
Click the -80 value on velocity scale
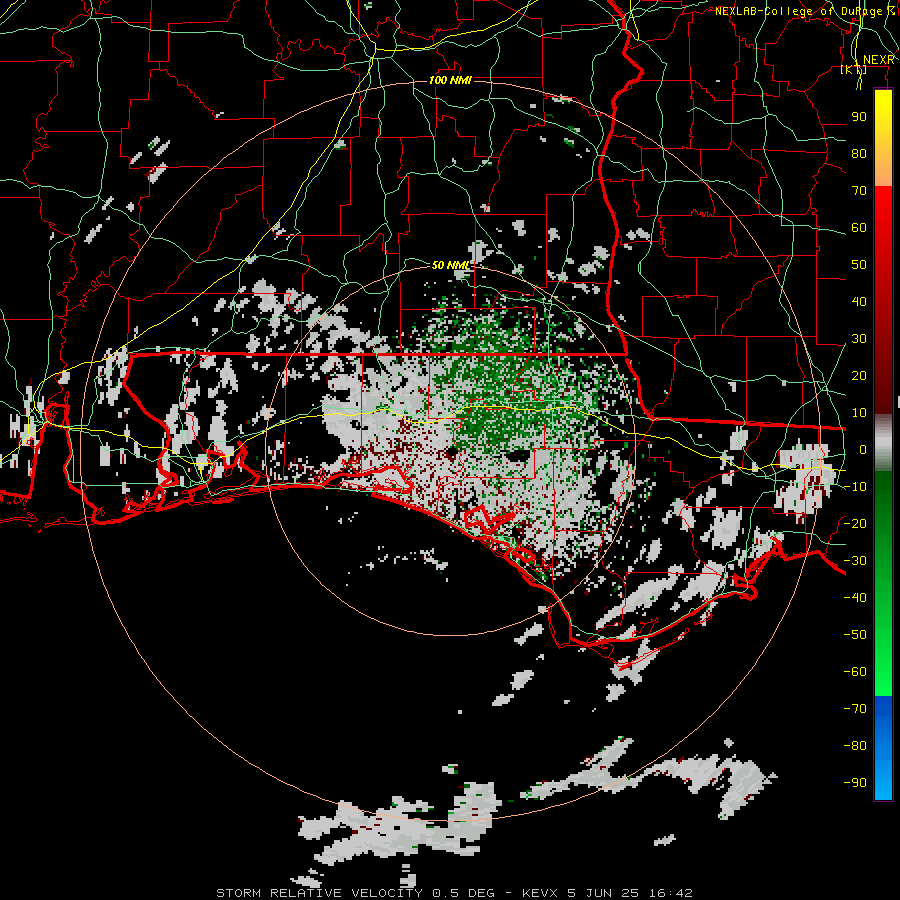(x=855, y=746)
